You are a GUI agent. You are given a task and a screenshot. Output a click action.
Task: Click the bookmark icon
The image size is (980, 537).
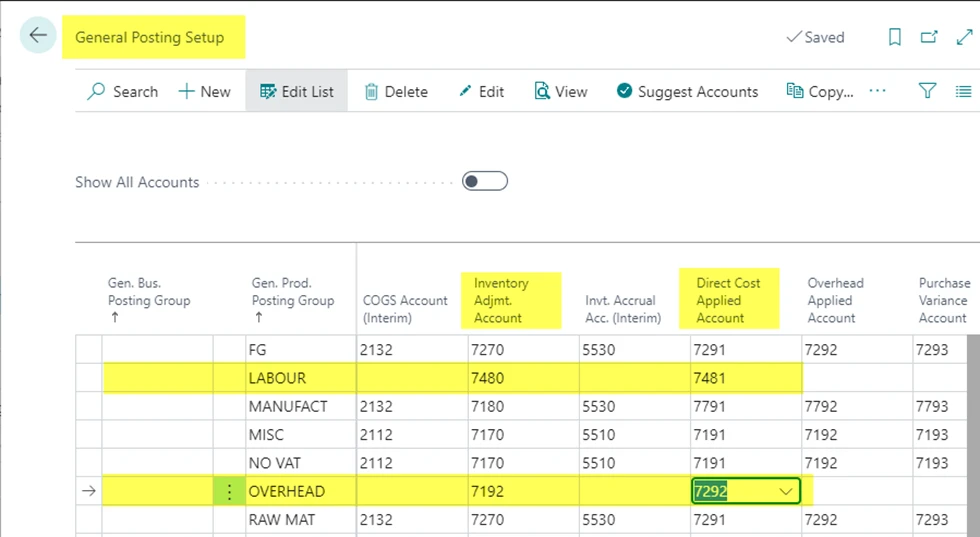pos(895,37)
